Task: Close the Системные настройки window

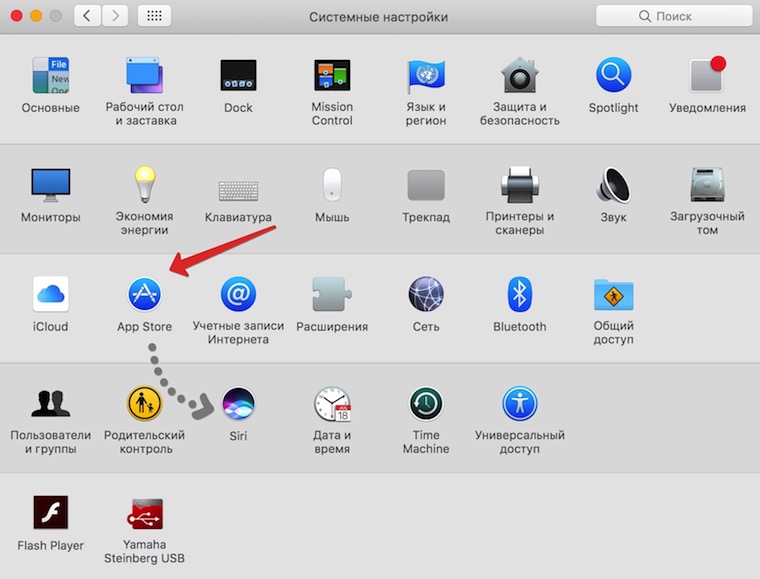Action: pyautogui.click(x=16, y=16)
